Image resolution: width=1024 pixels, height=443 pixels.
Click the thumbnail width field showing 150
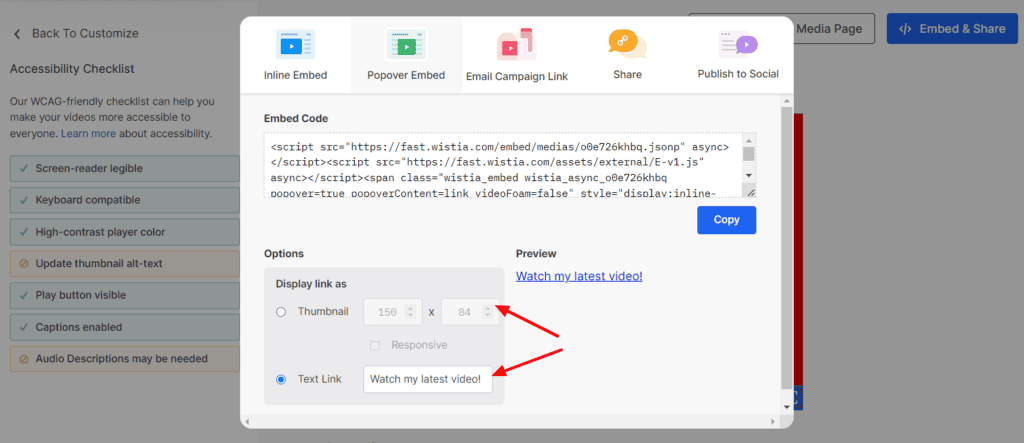[x=391, y=312]
